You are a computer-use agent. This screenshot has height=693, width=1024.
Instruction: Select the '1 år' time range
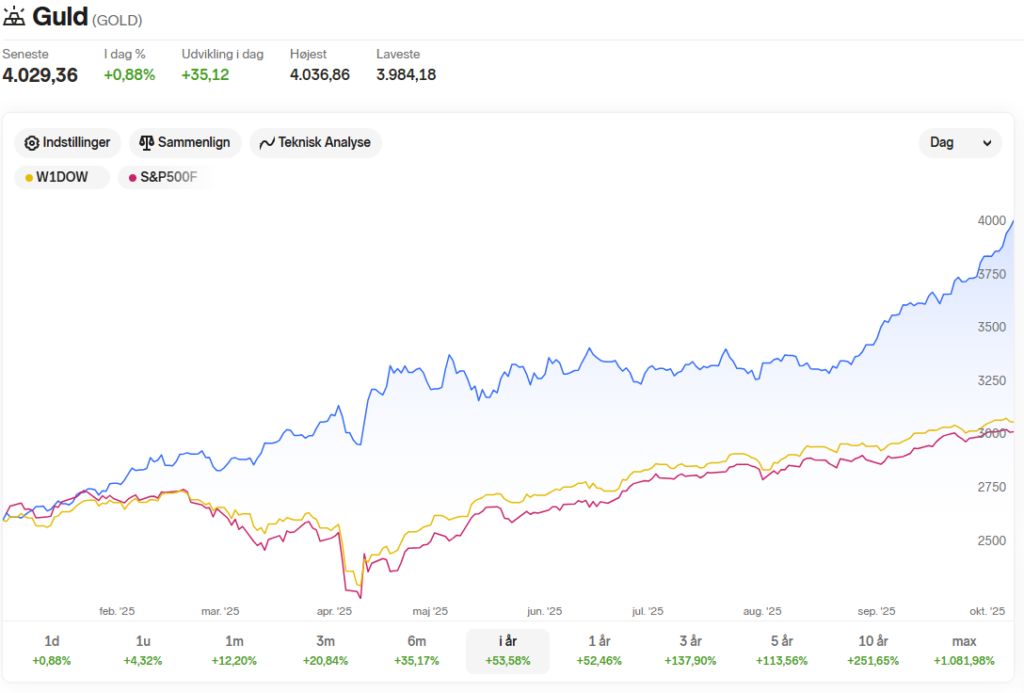tap(599, 651)
